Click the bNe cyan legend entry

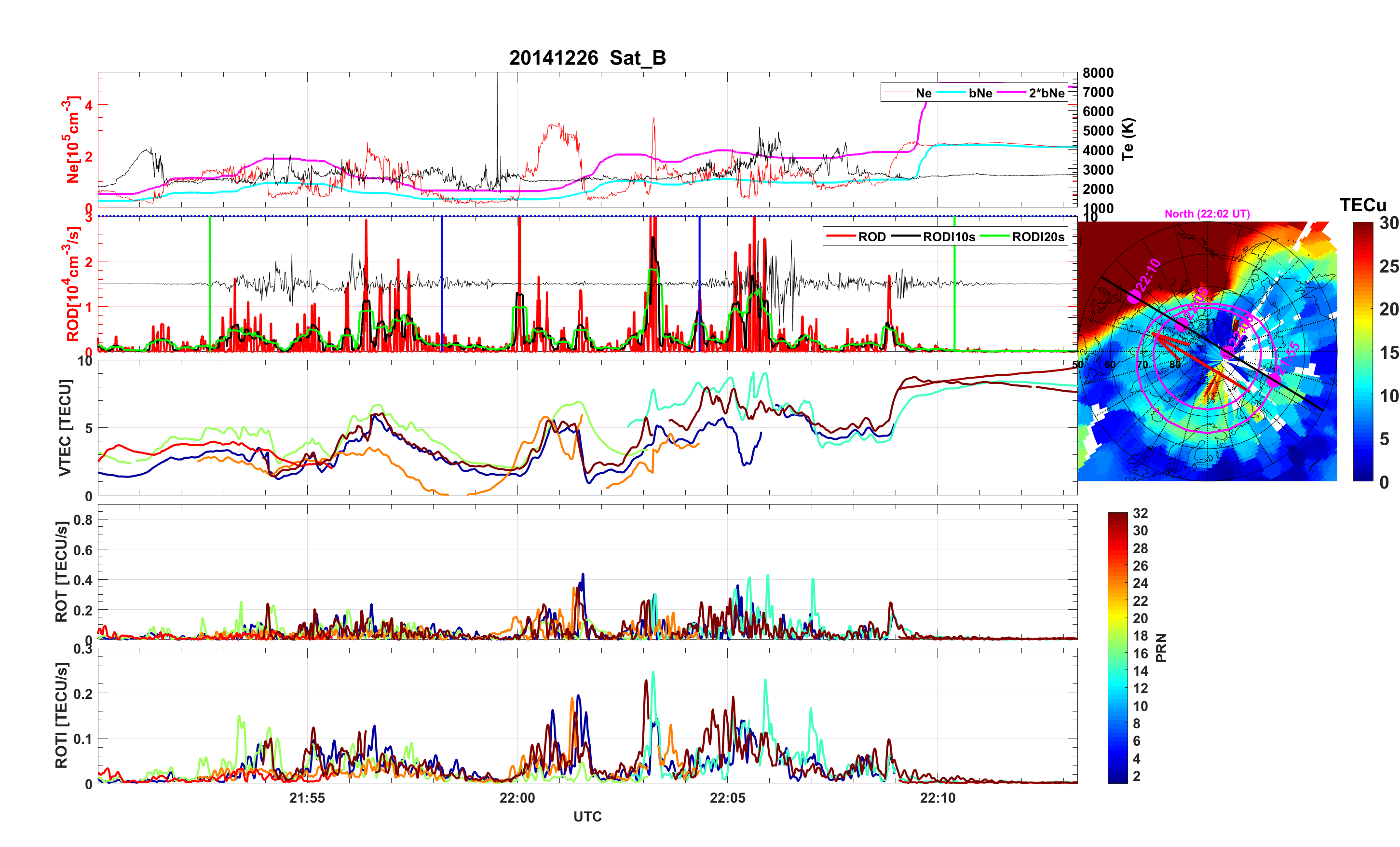(980, 93)
